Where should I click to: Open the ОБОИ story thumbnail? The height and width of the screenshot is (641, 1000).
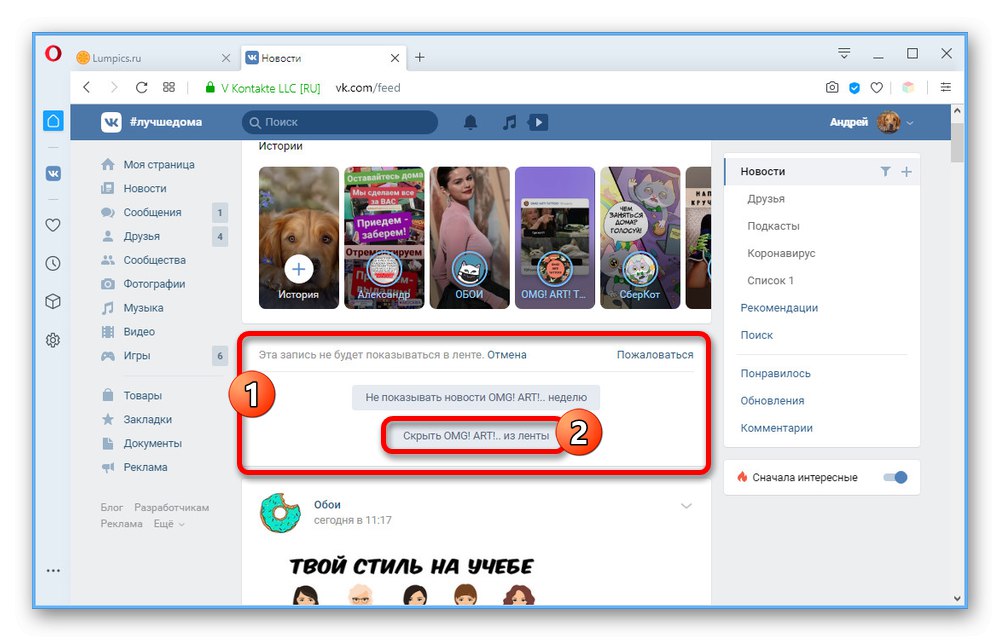point(469,238)
